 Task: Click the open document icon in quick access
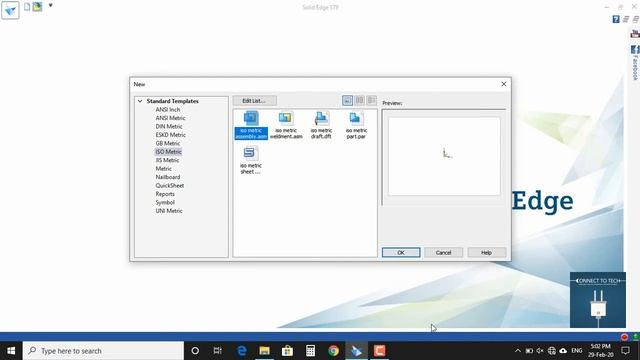[38, 7]
